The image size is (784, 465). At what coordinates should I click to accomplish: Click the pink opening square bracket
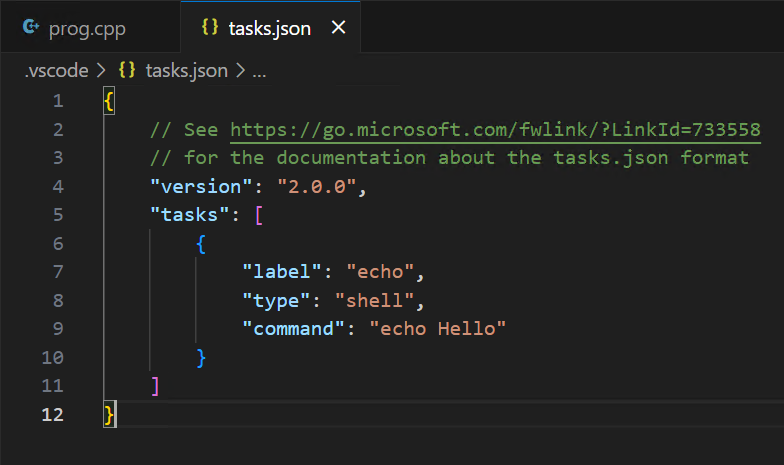click(259, 216)
